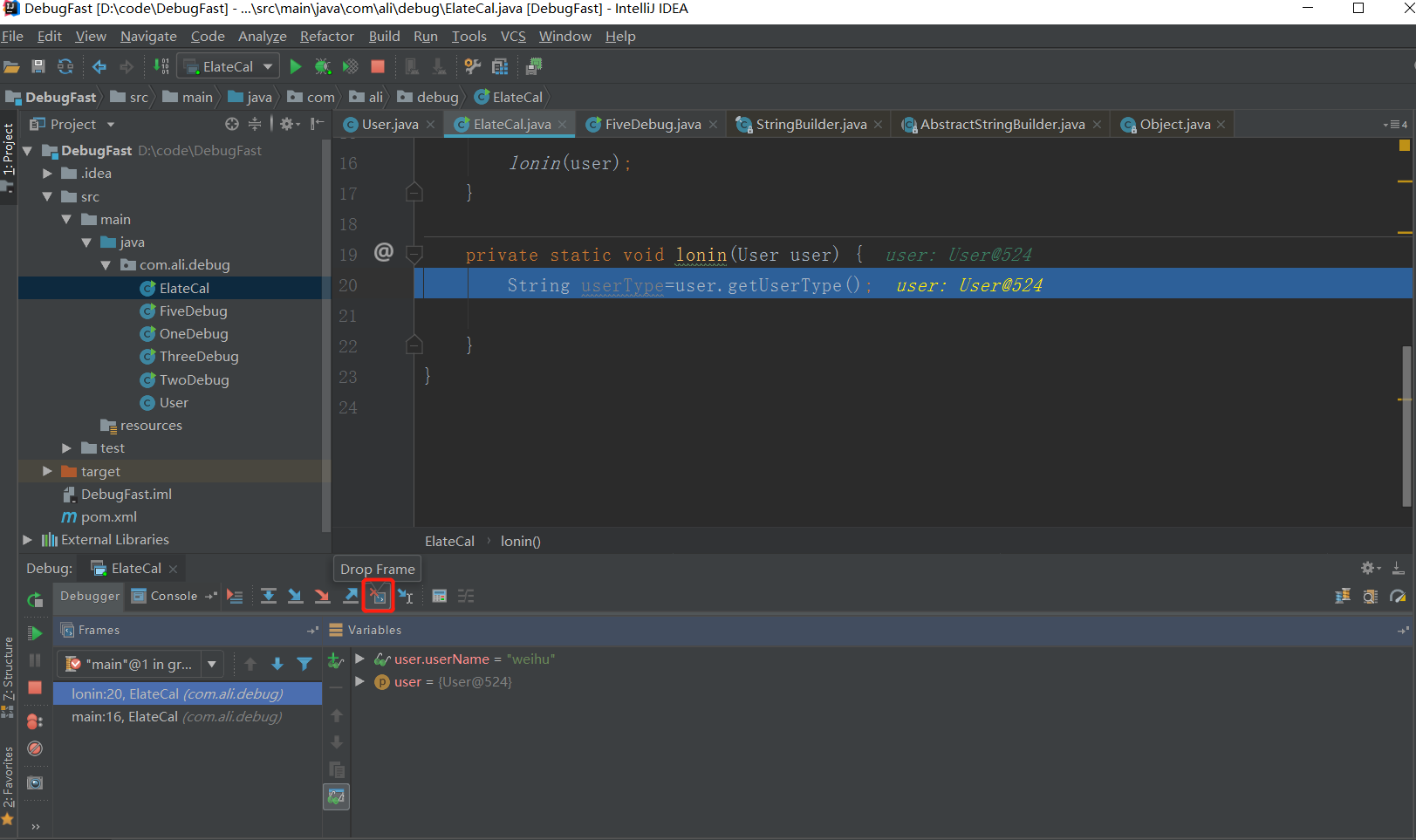Click the Step Over debugger icon
The height and width of the screenshot is (840, 1416).
pos(269,597)
